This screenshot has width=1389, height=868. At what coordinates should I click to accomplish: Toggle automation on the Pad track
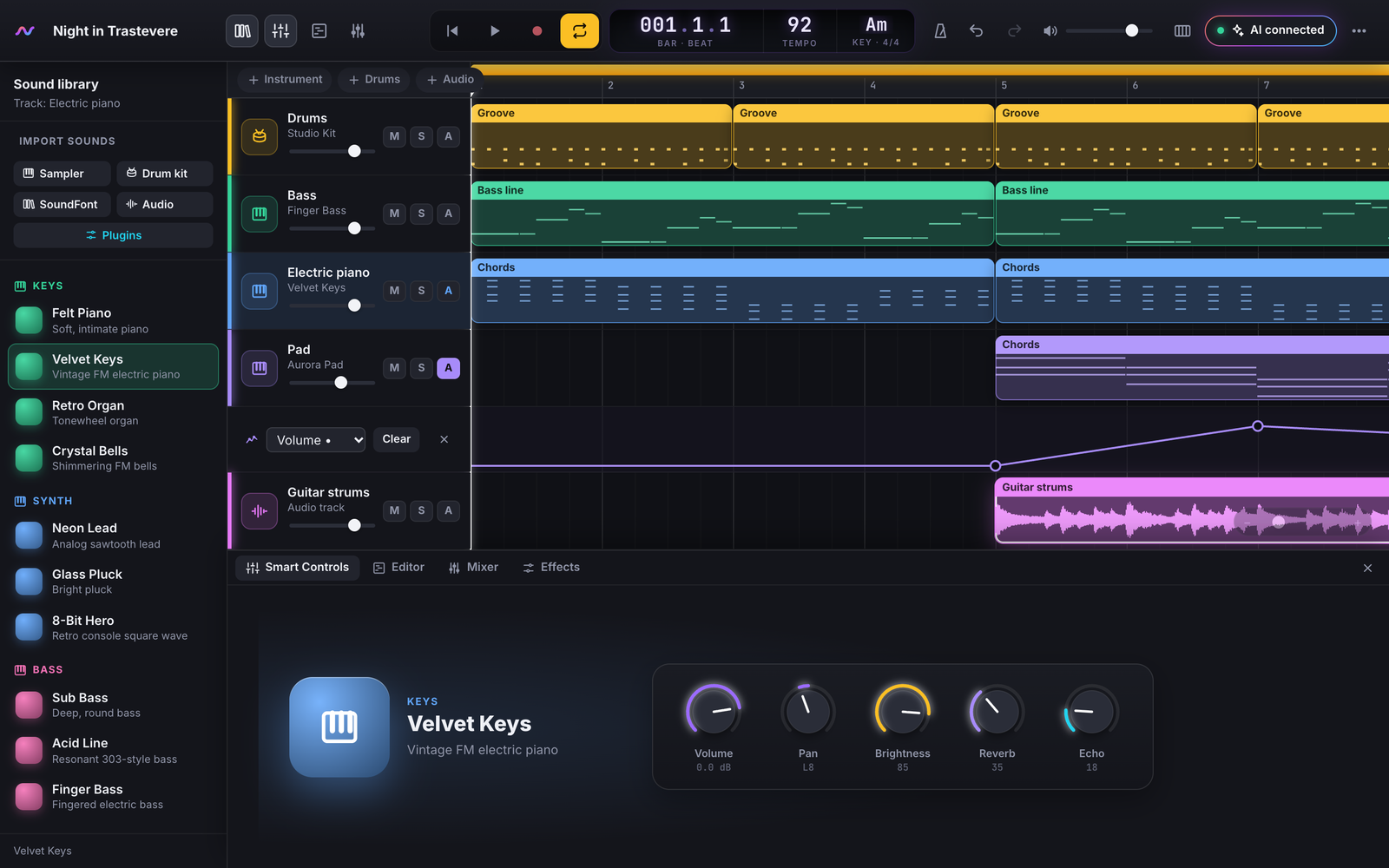(448, 368)
